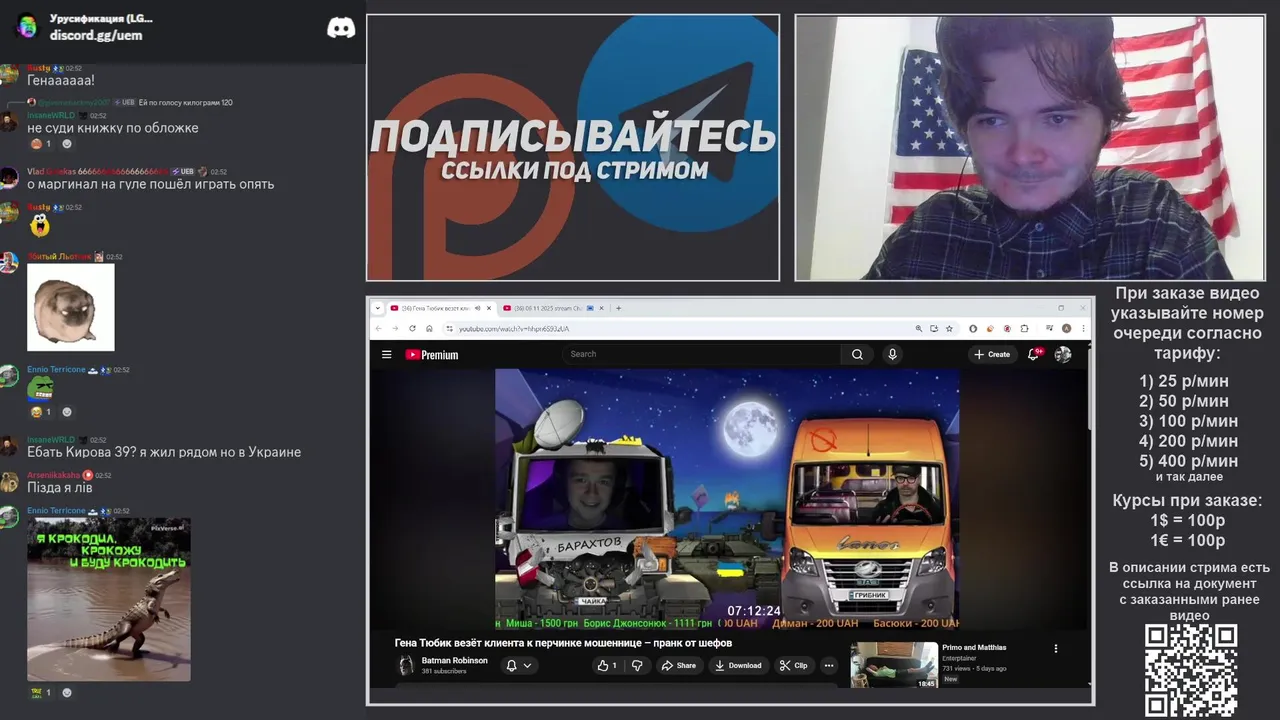The image size is (1280, 720).
Task: Click the Discord logo in chat overlay
Action: point(341,27)
